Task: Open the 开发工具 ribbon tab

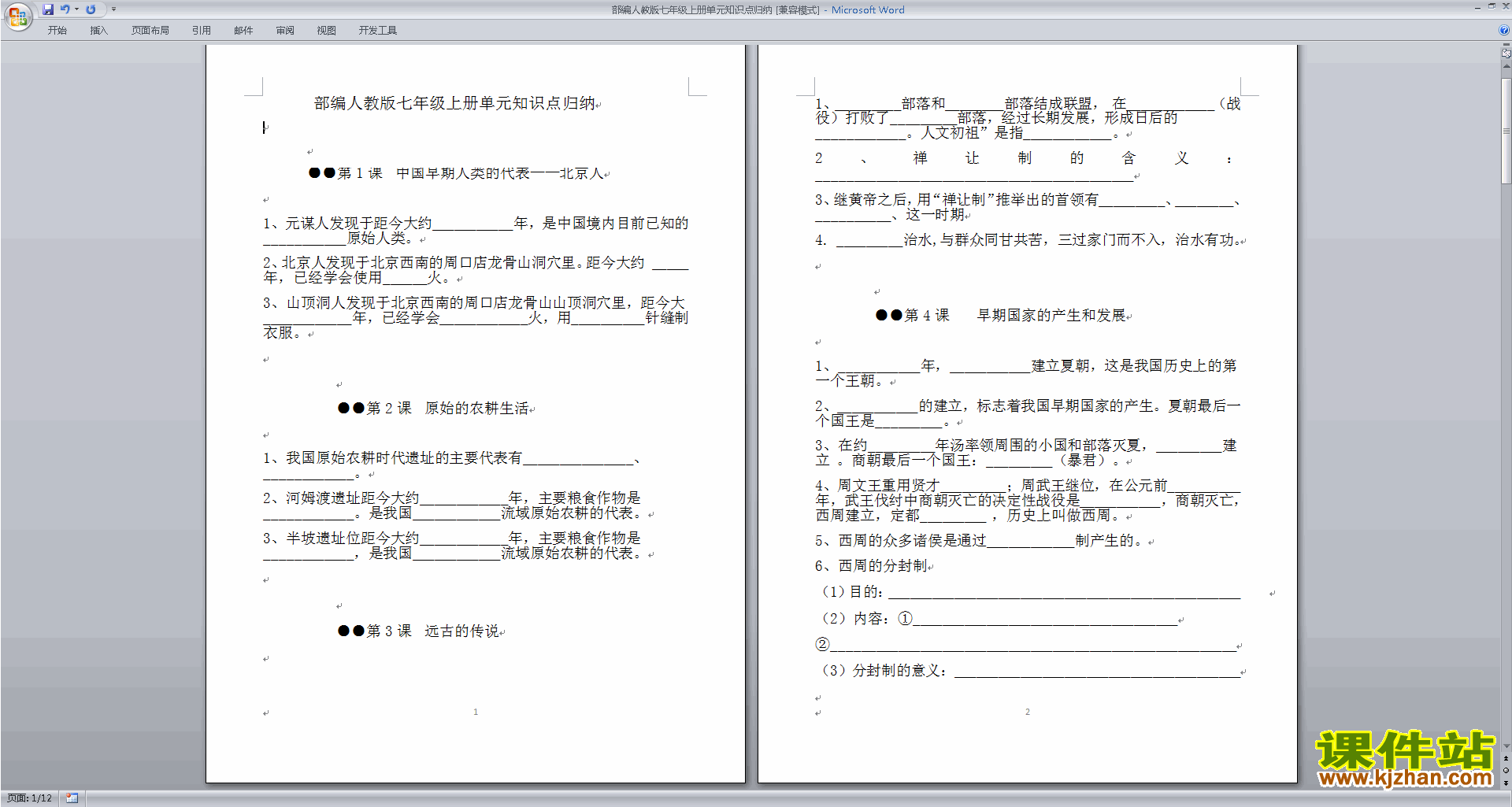Action: (378, 31)
